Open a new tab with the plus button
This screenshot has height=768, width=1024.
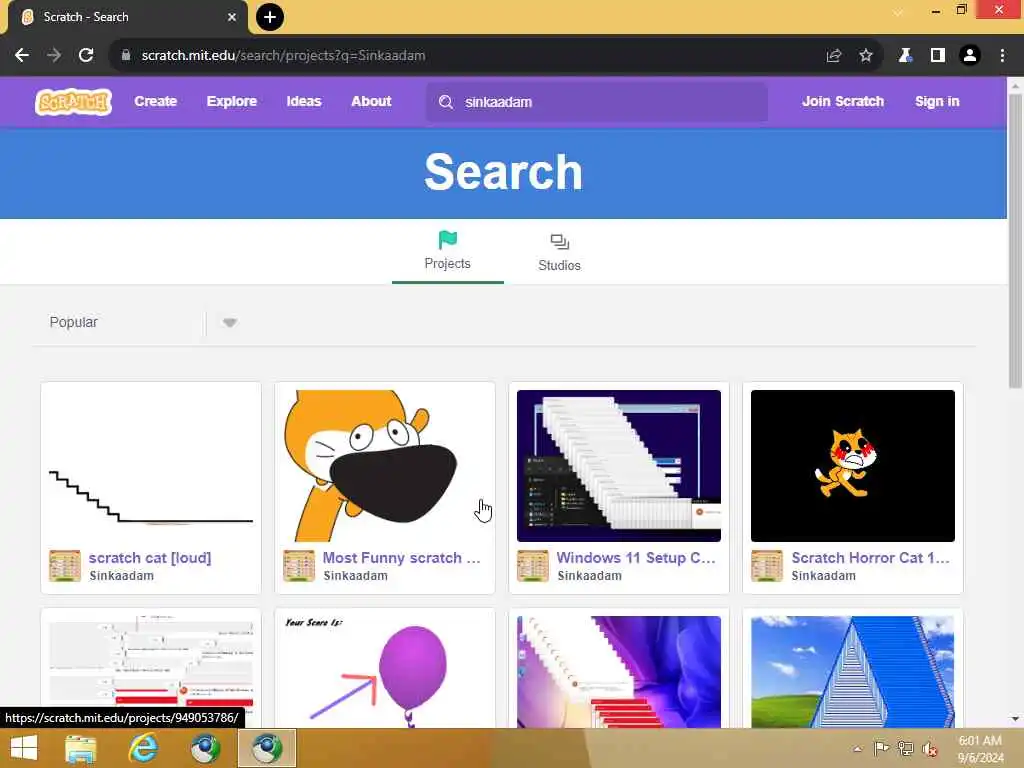point(270,17)
